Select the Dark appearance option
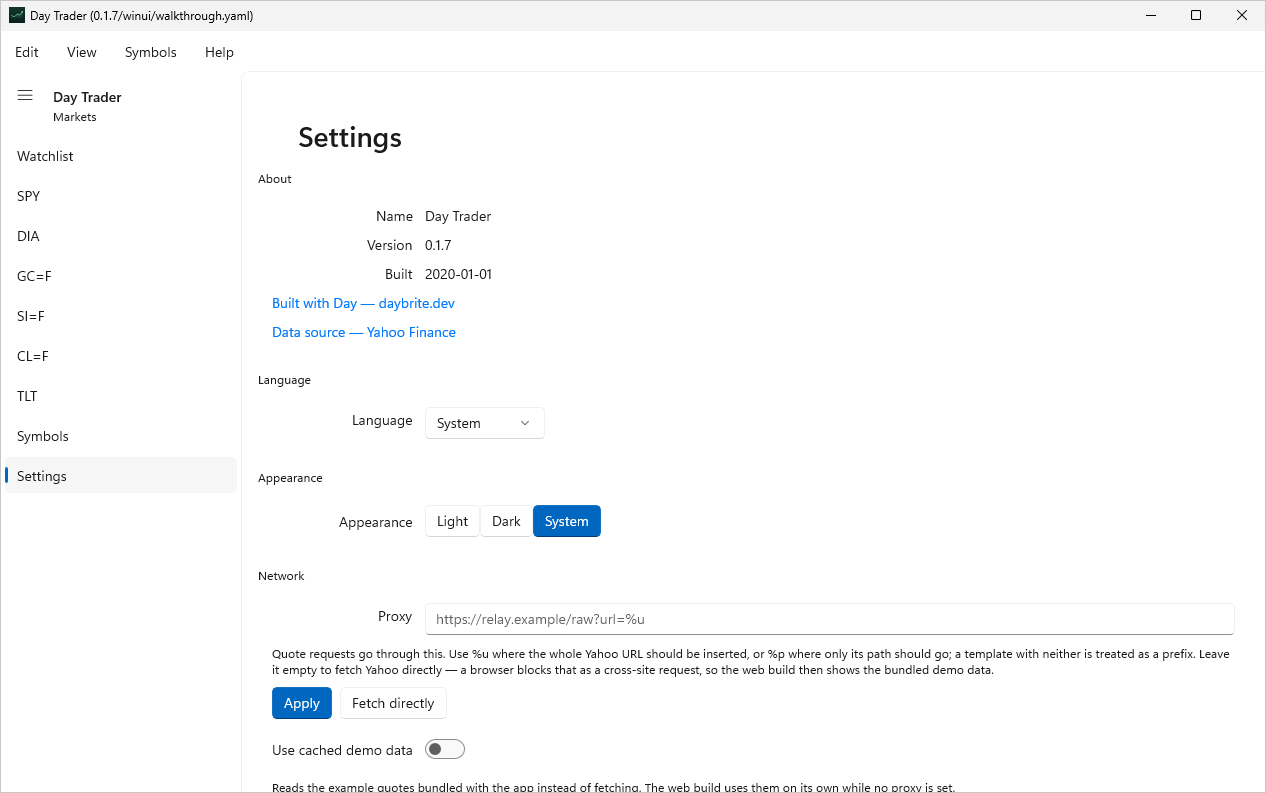Viewport: 1266px width, 793px height. pyautogui.click(x=506, y=521)
